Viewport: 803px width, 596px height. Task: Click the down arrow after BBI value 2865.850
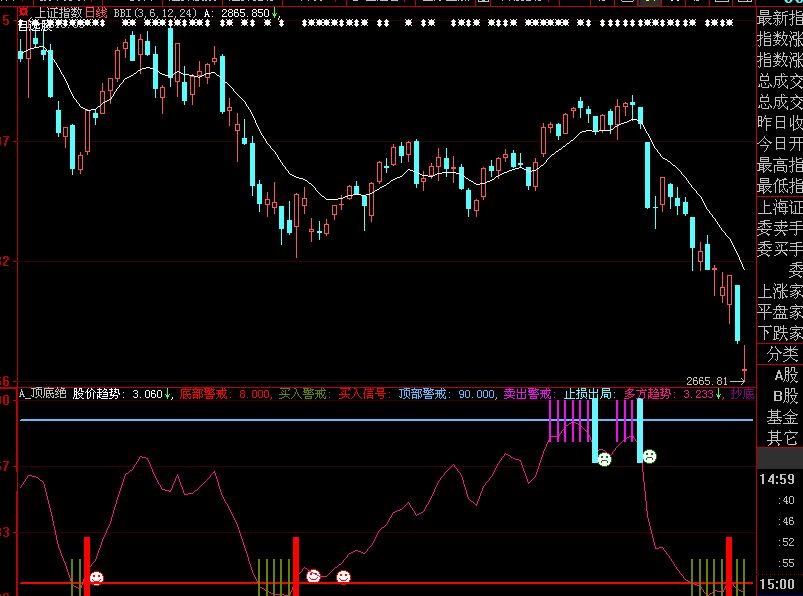275,12
